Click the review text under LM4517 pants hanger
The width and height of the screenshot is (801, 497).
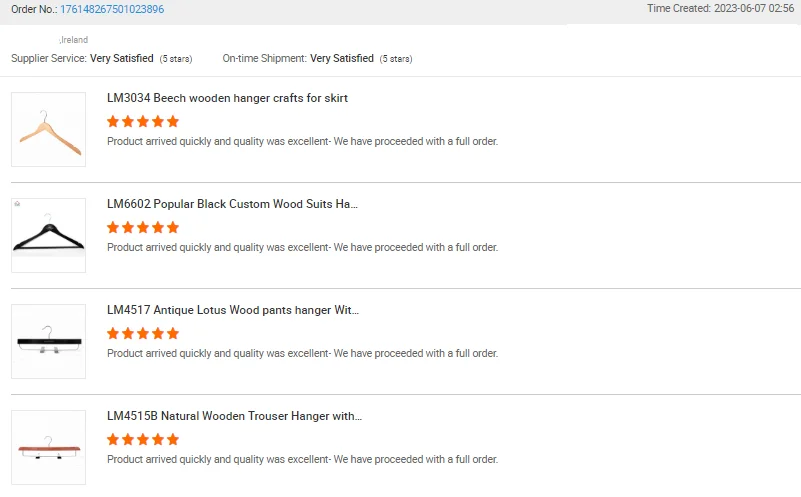(x=302, y=353)
